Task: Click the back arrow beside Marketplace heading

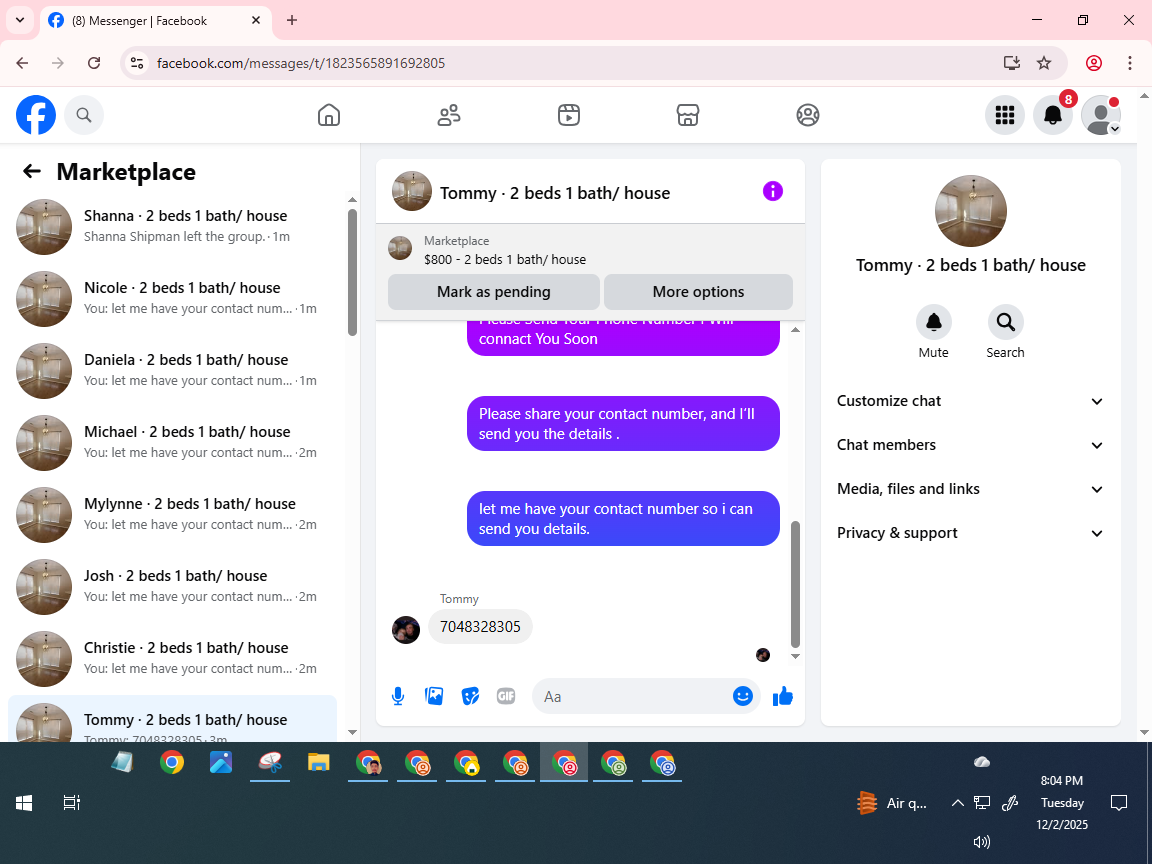Action: click(x=32, y=171)
